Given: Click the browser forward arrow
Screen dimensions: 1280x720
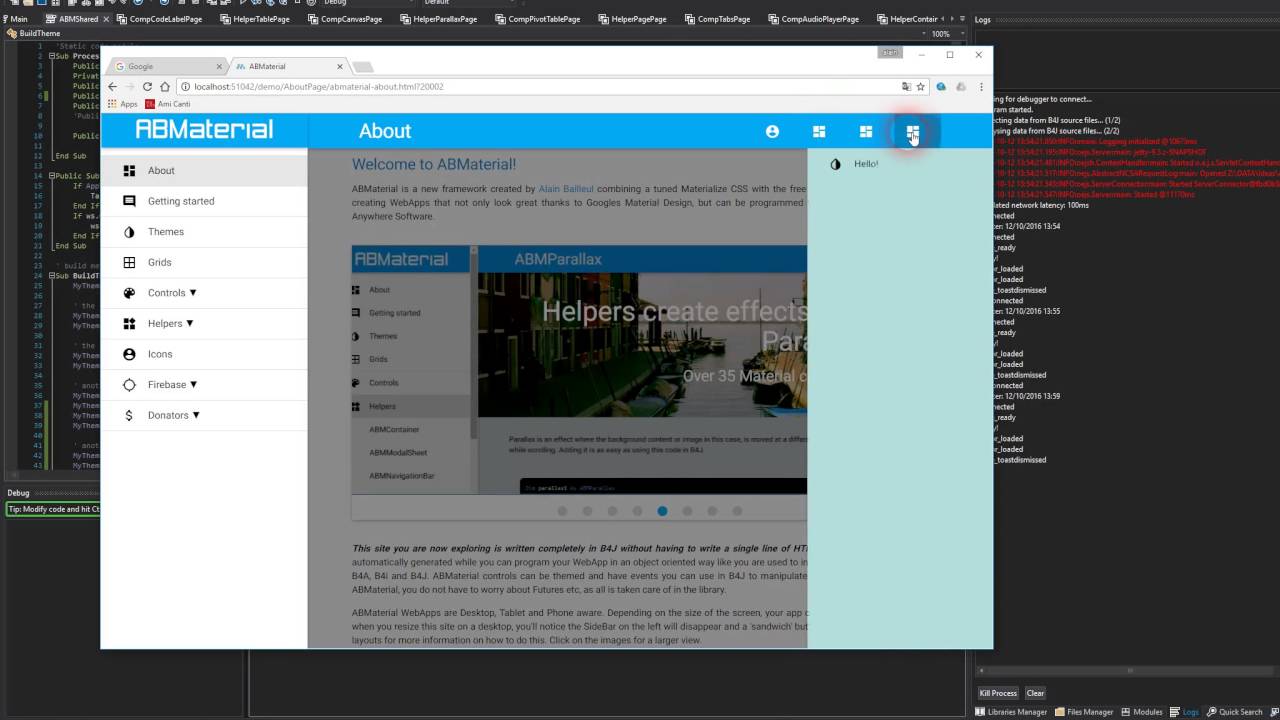Looking at the screenshot, I should pos(130,87).
